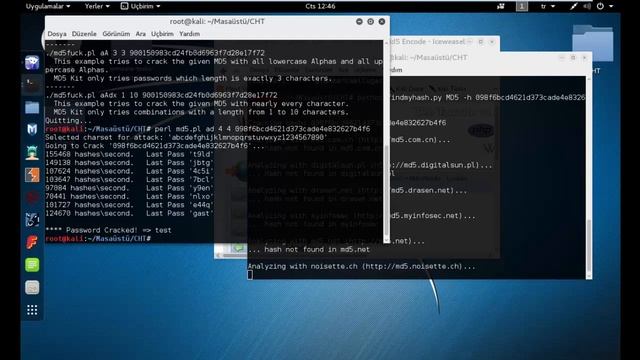The height and width of the screenshot is (360, 640).
Task: Click 'Selected charset for attack' line
Action: [186, 138]
